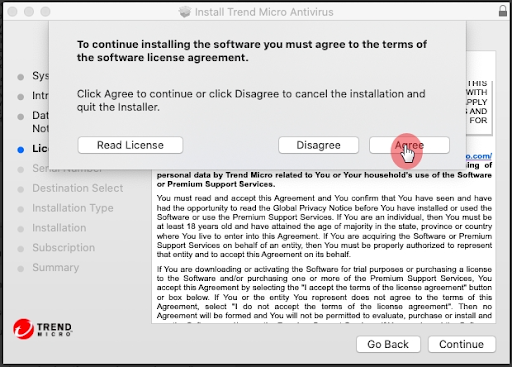The height and width of the screenshot is (367, 512).
Task: Click Agree to accept the license
Action: point(409,145)
